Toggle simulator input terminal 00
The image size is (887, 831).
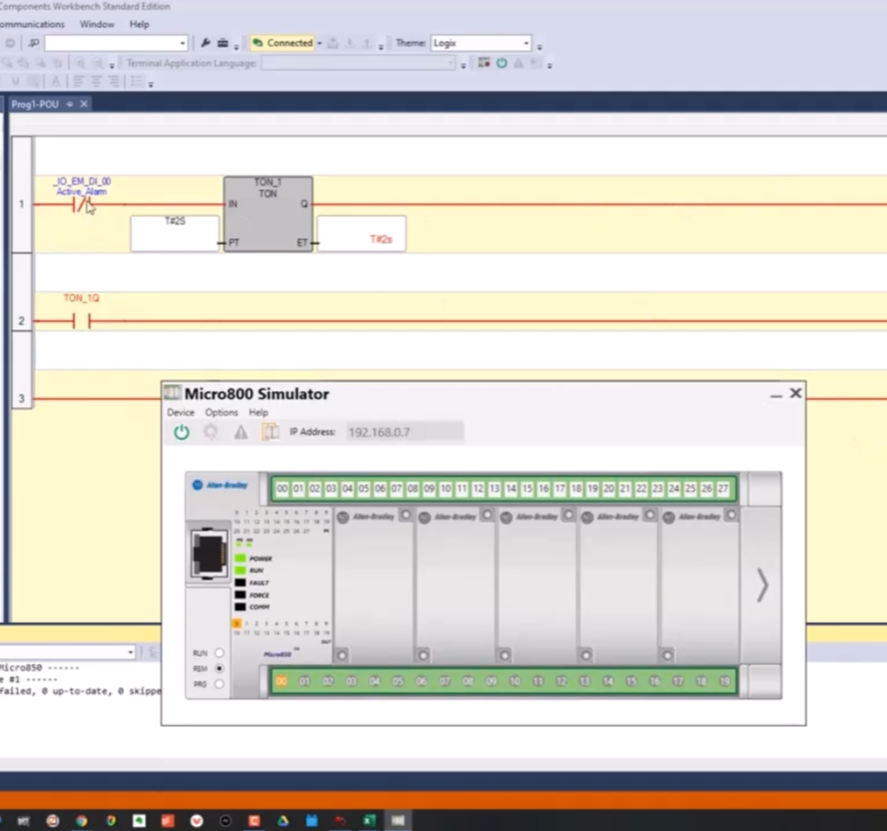[x=282, y=489]
